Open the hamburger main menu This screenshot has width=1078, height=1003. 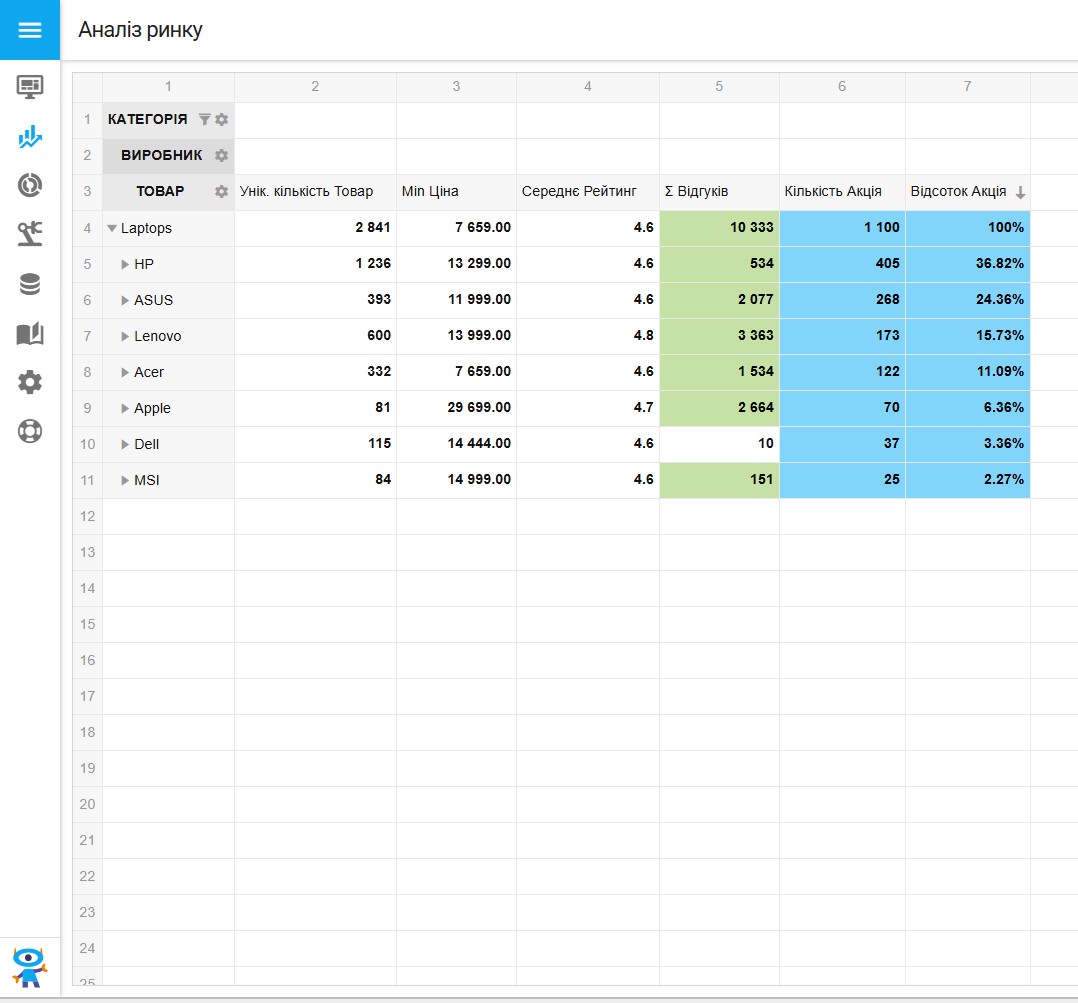coord(30,30)
